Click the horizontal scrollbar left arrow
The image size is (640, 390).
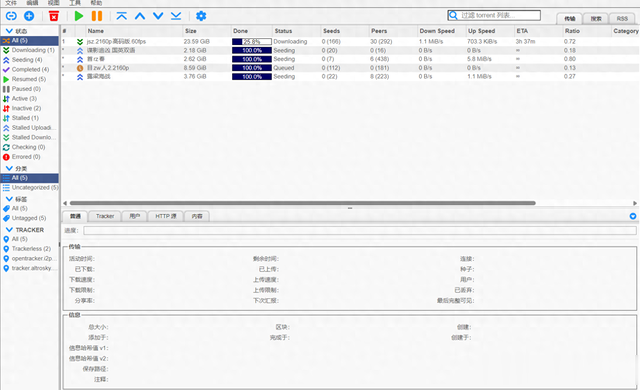point(65,203)
